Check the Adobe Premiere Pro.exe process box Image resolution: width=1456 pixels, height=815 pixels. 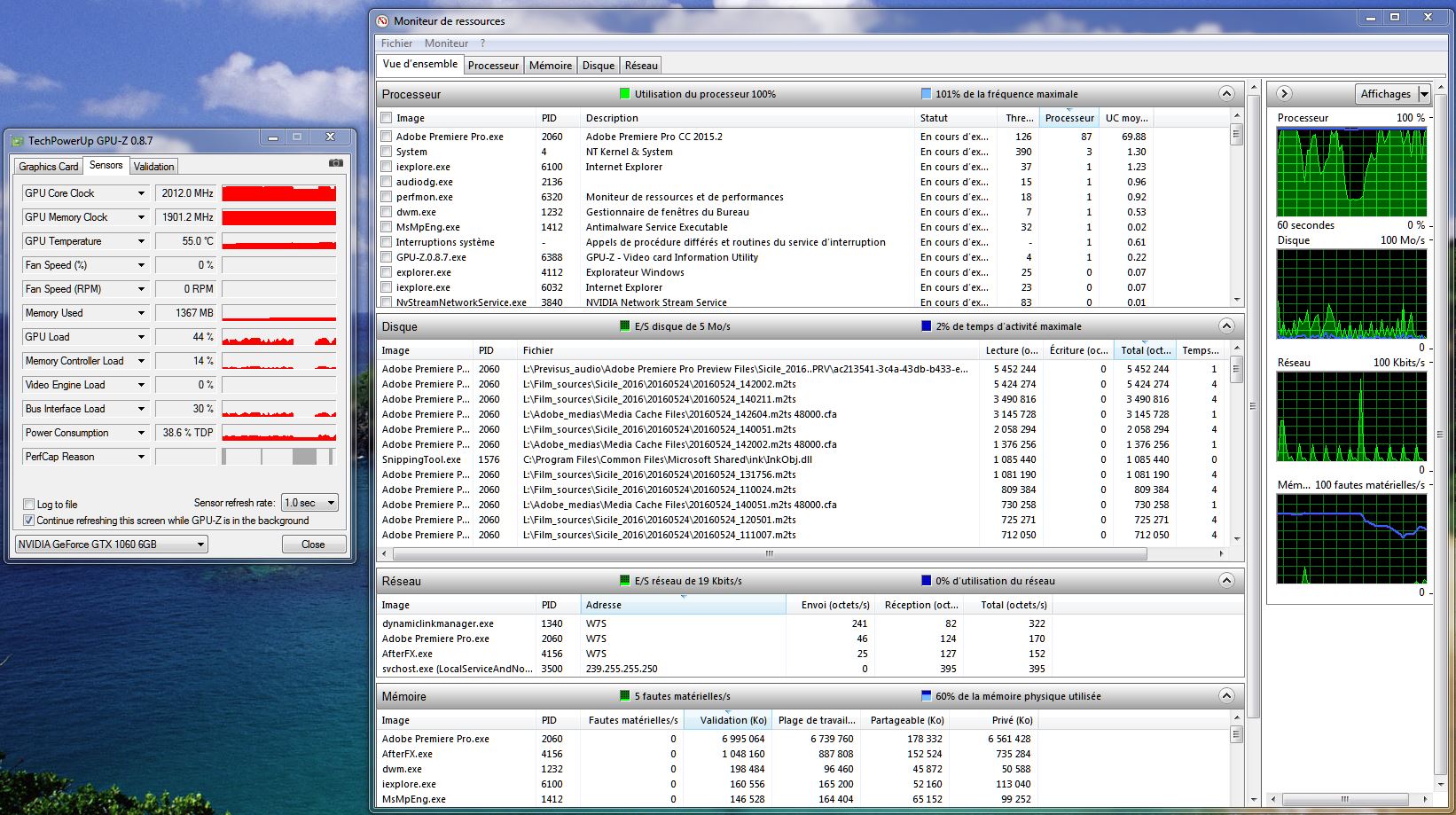click(x=386, y=137)
